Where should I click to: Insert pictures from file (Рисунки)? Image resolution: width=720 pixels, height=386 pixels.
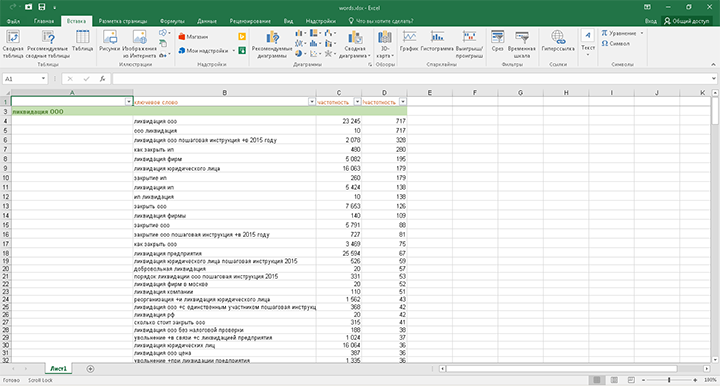point(109,41)
